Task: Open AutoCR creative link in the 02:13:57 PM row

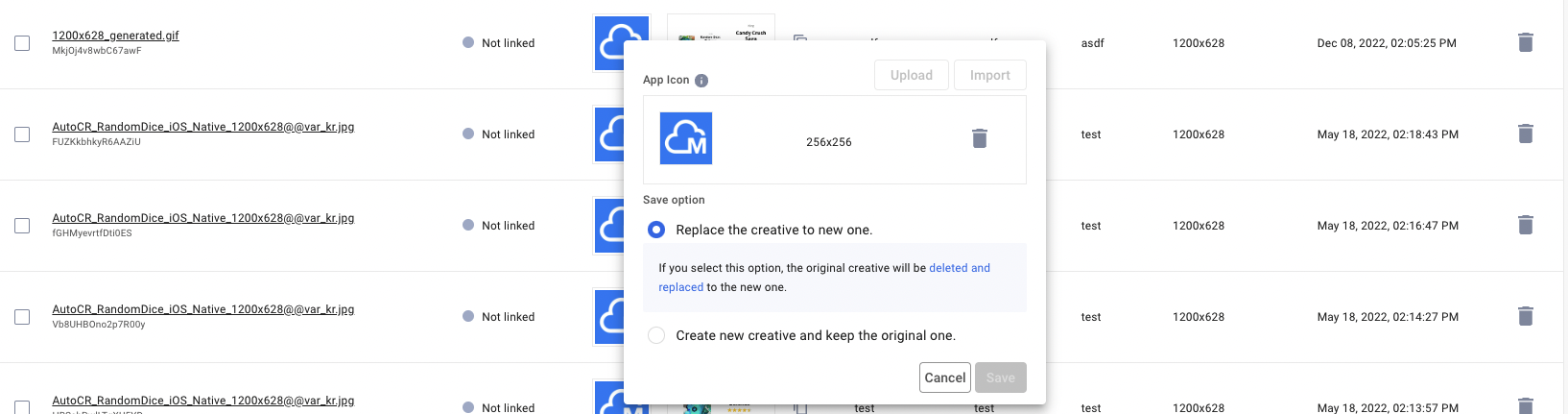Action: coord(203,401)
